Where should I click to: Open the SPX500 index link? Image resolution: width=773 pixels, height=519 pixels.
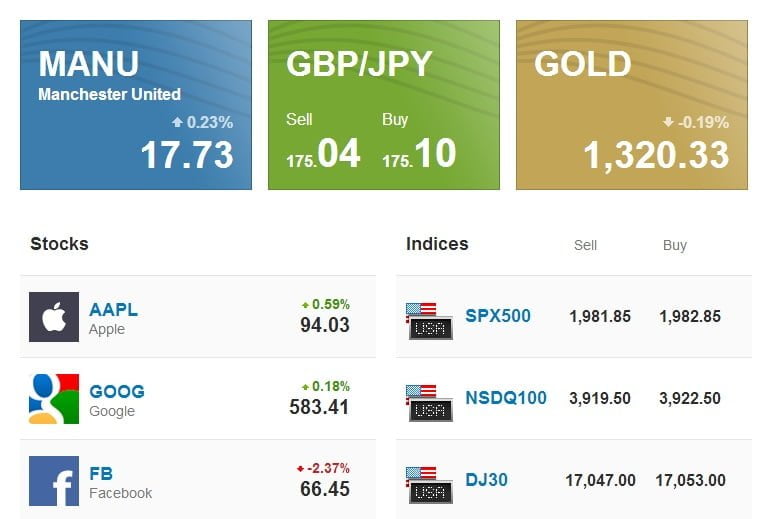tap(498, 316)
